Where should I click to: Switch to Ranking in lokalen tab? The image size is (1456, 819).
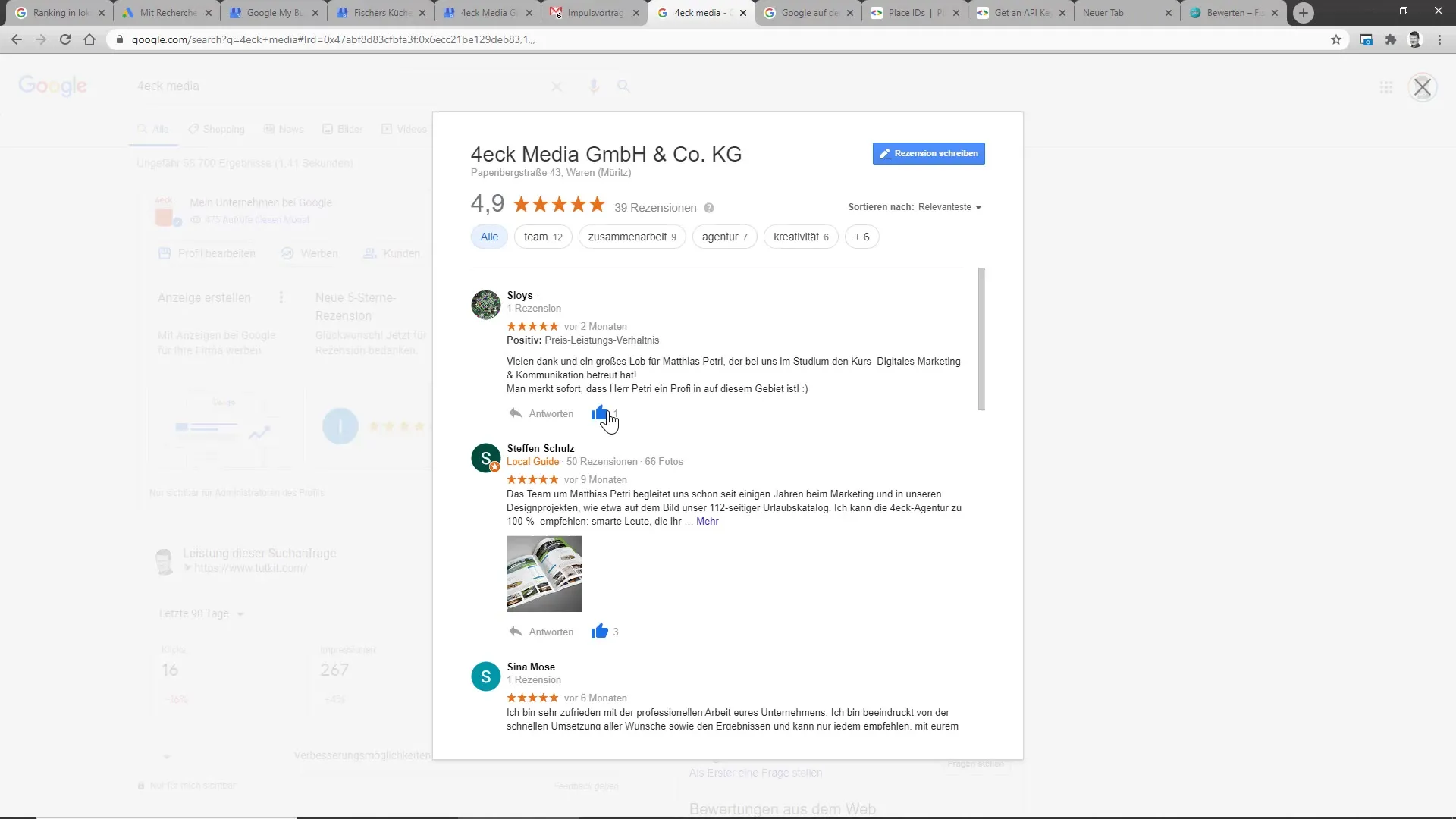61,13
